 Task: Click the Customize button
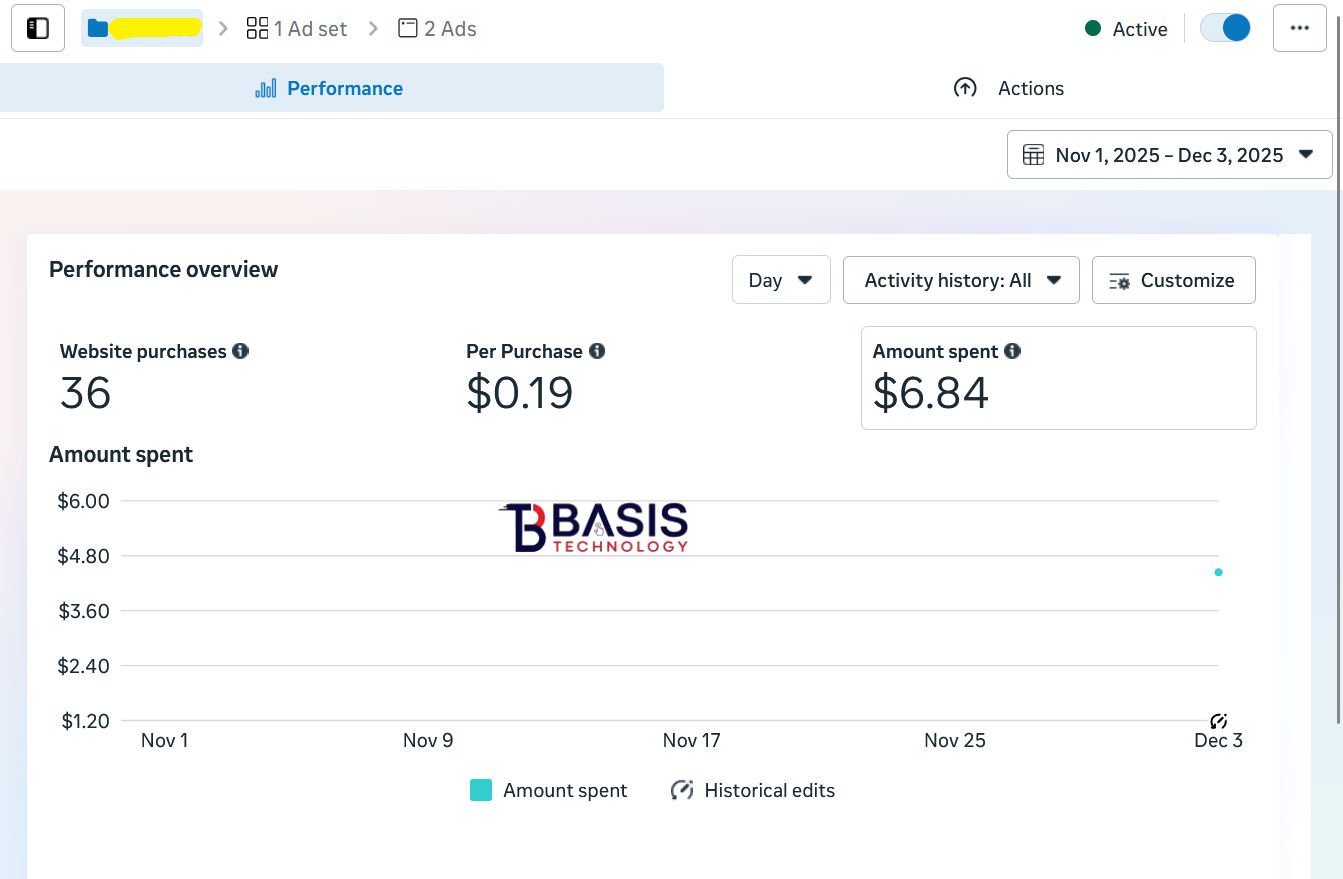coord(1173,280)
